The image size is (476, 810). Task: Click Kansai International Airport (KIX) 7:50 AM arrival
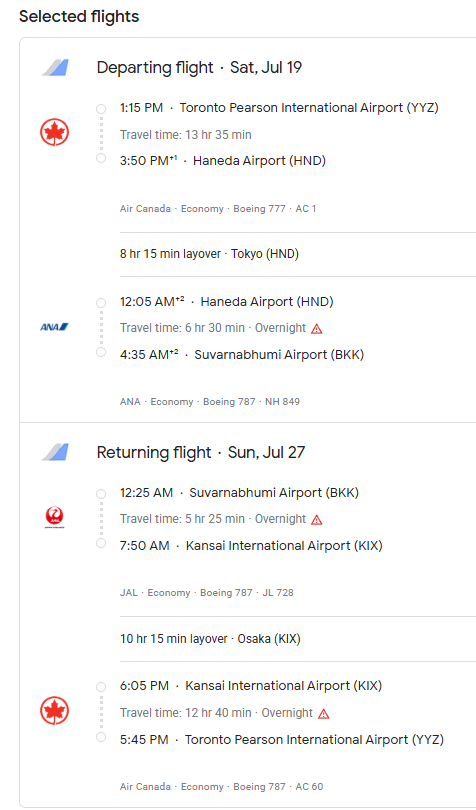point(284,546)
